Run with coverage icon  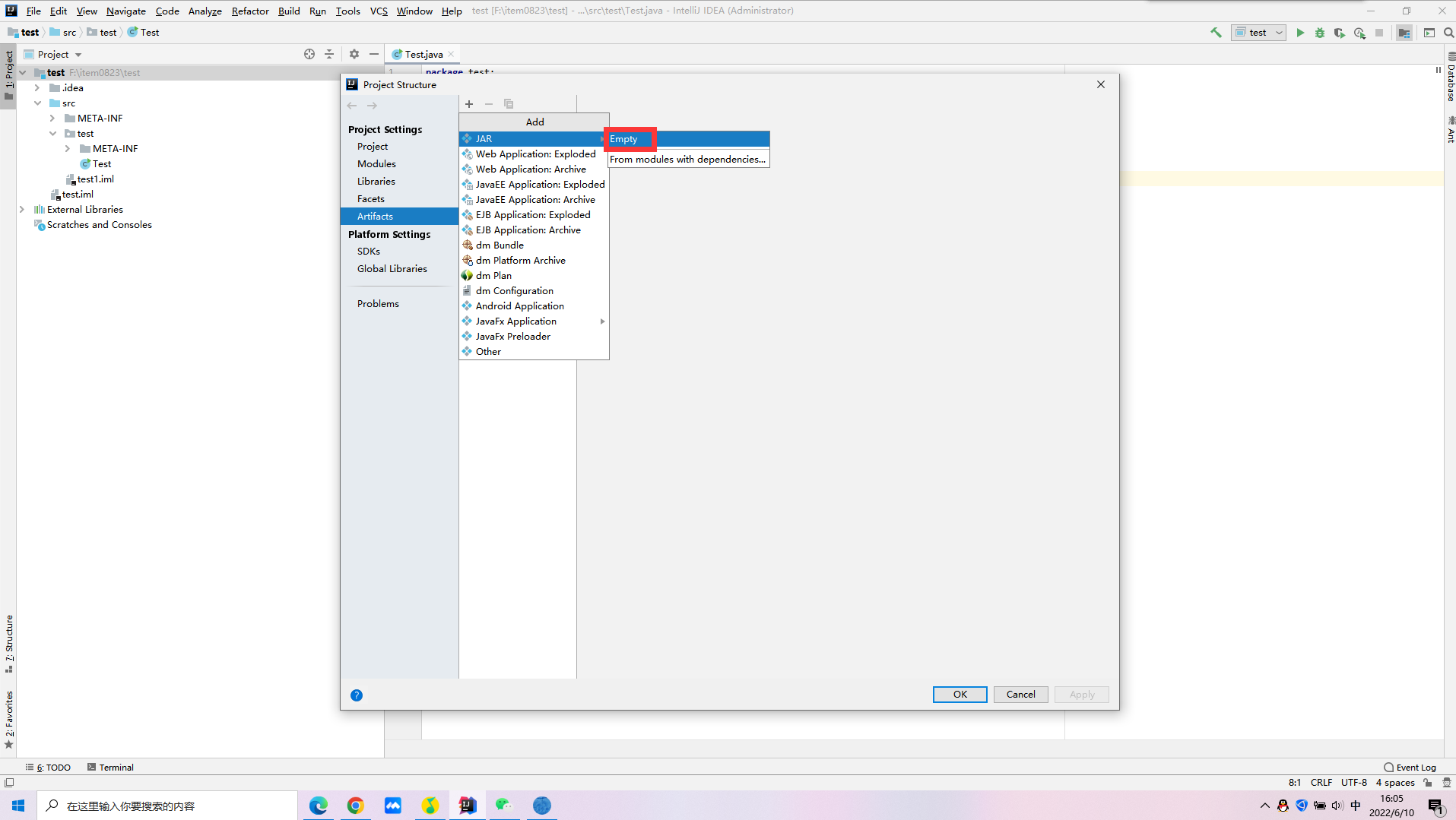(x=1340, y=33)
